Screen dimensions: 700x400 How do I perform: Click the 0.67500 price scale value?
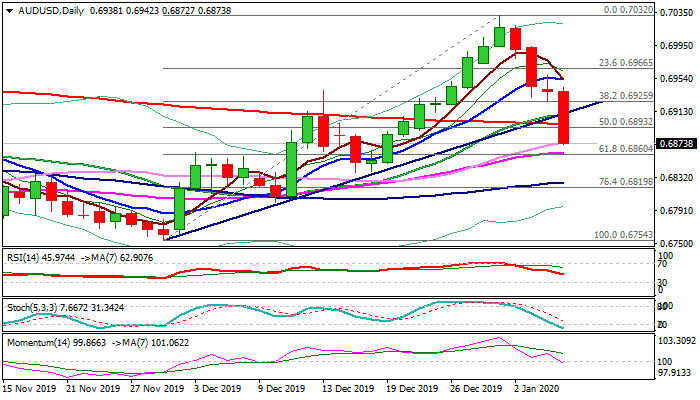point(676,244)
